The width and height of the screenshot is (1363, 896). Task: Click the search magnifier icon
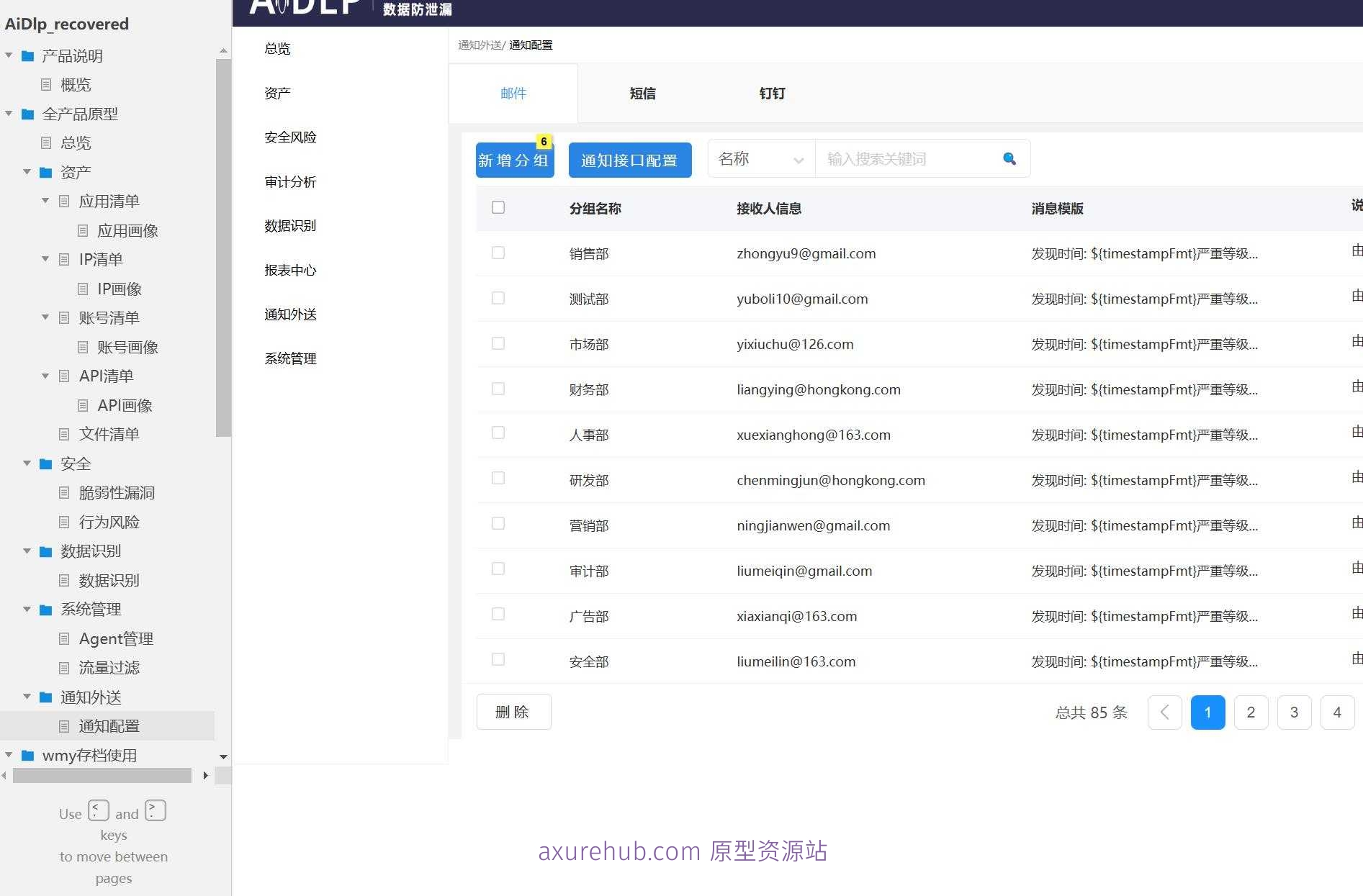[1009, 158]
